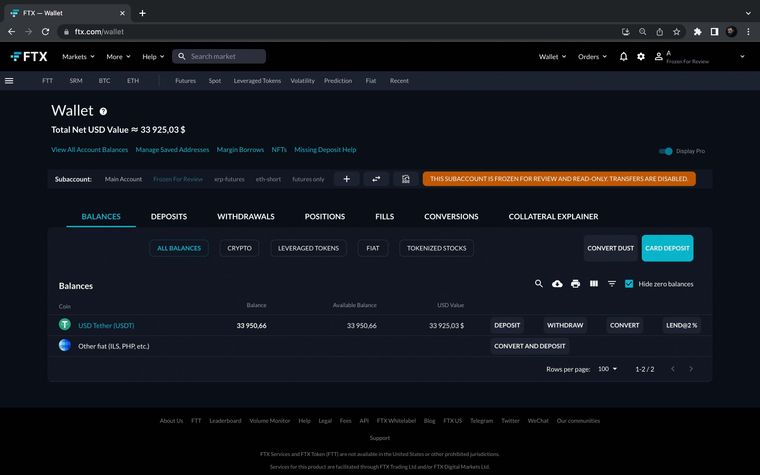The width and height of the screenshot is (760, 475).
Task: Expand the Help dropdown
Action: point(153,57)
